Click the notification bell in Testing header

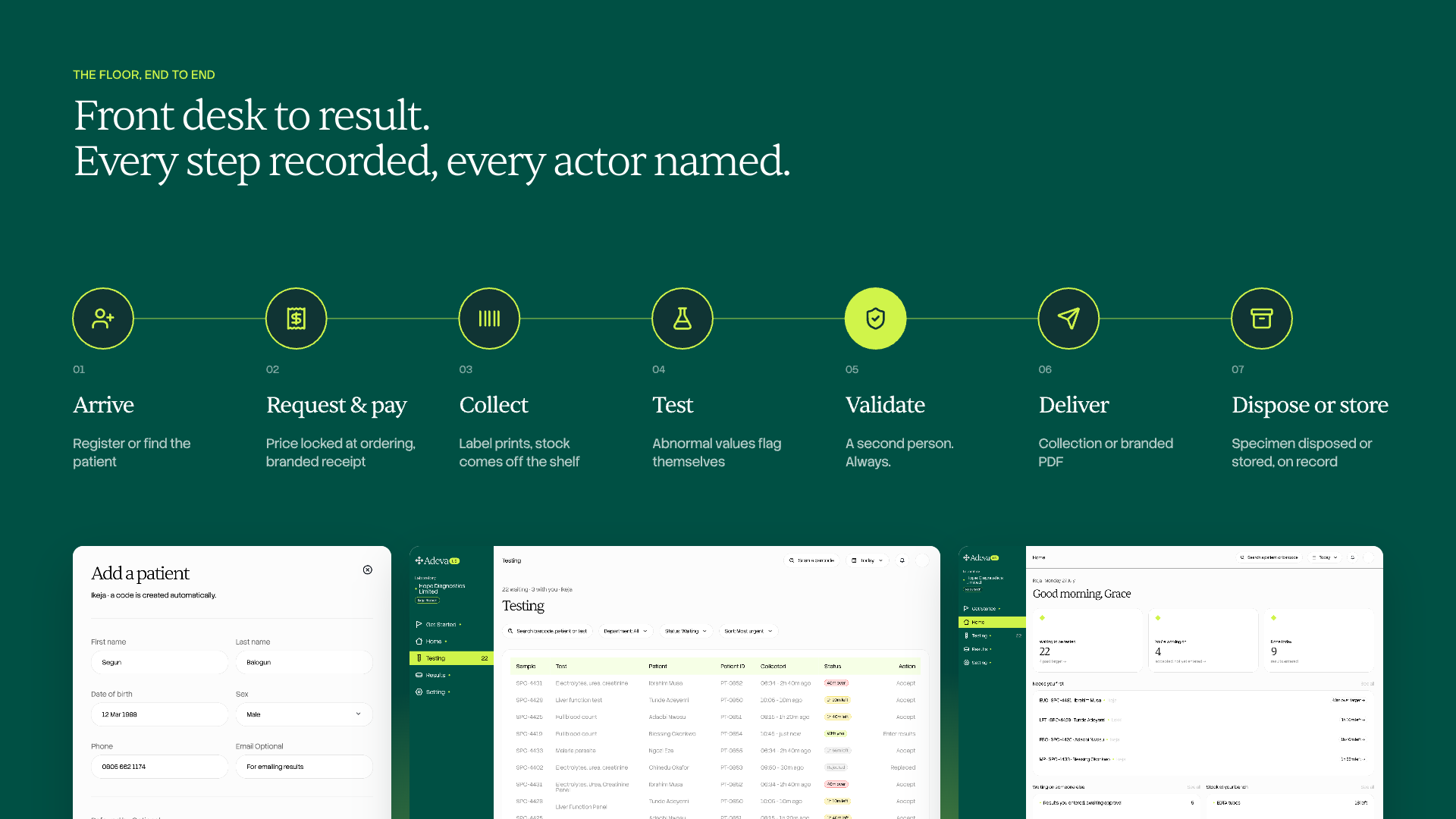coord(902,560)
